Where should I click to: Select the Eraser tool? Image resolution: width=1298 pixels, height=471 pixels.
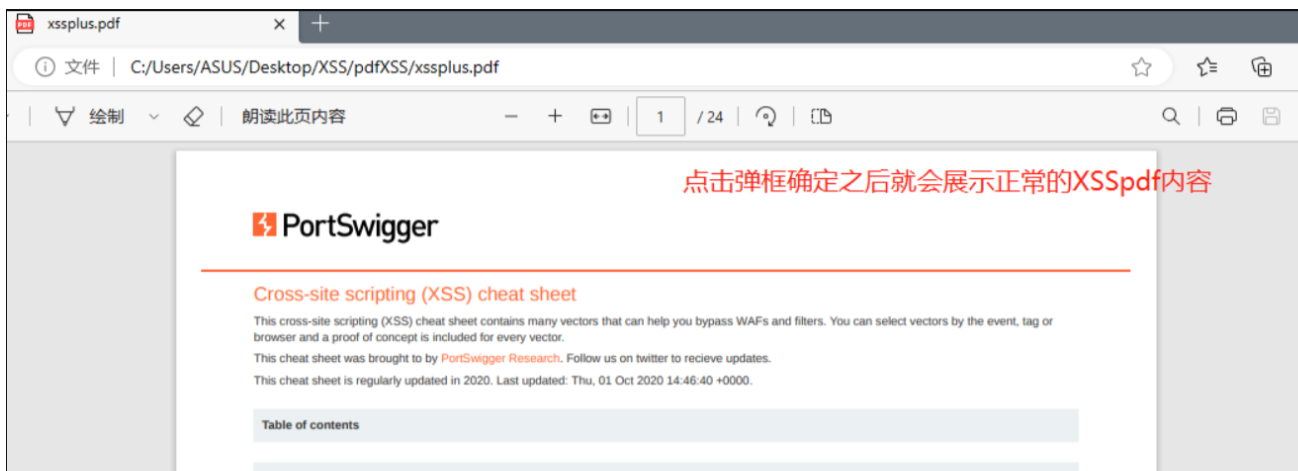tap(193, 117)
